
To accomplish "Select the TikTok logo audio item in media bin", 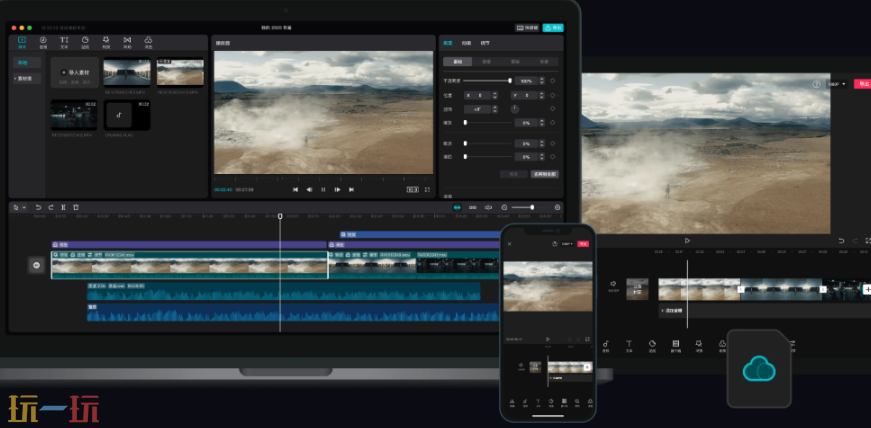I will coord(127,115).
